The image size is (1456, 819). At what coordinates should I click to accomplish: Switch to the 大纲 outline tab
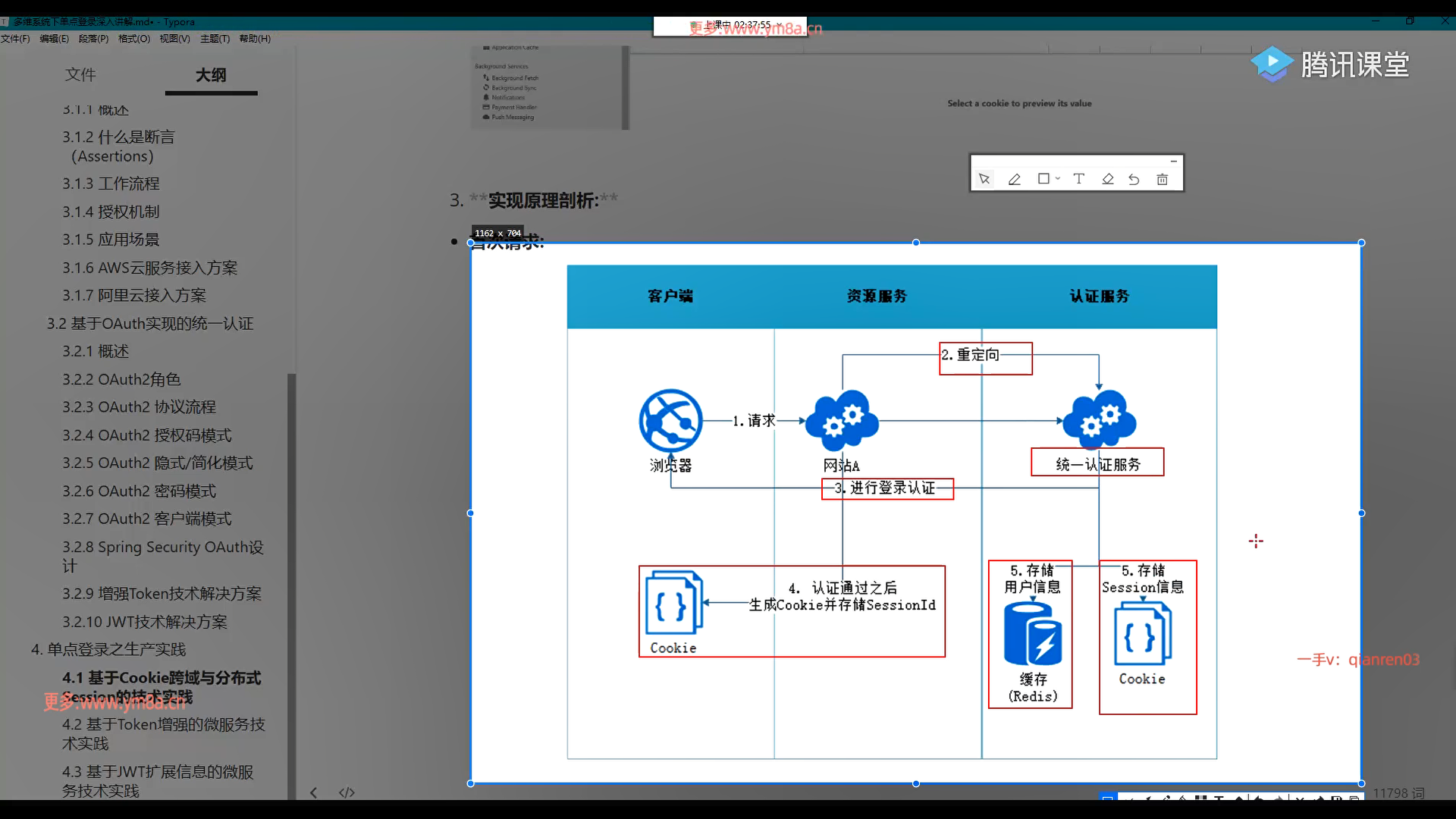211,74
